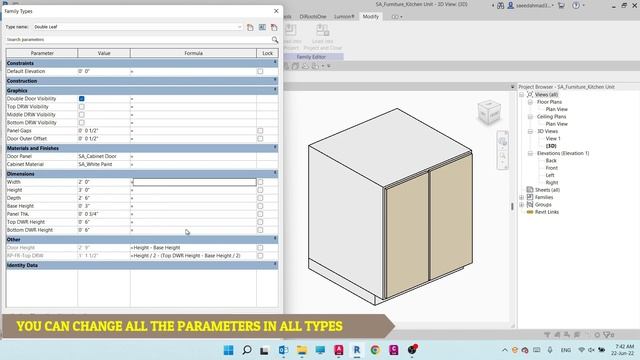Click the navigation wheel icon
The image size is (640, 360).
tap(502, 141)
